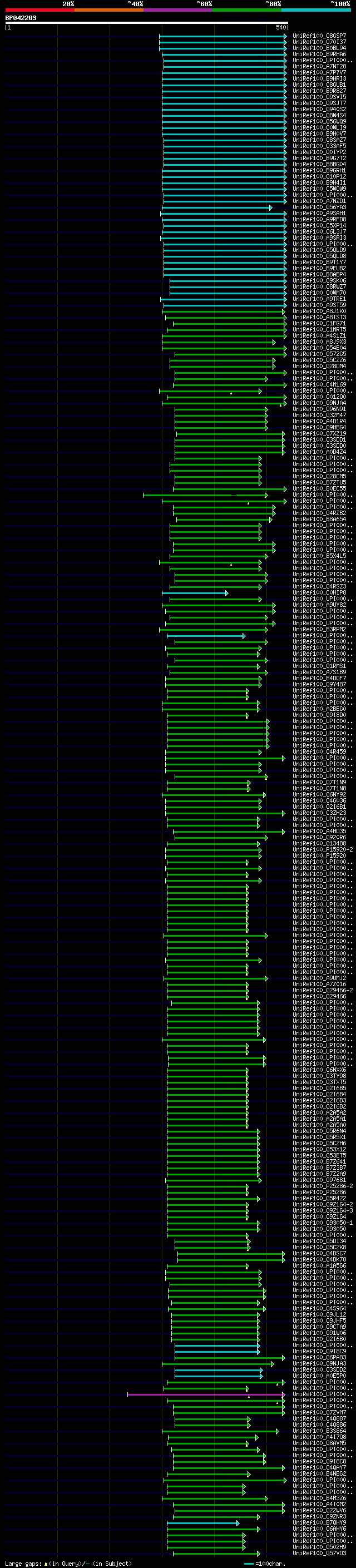This screenshot has height=1568, width=356.
Task: Select hit label UniRef100_B9H0V7
Action: 319,134
